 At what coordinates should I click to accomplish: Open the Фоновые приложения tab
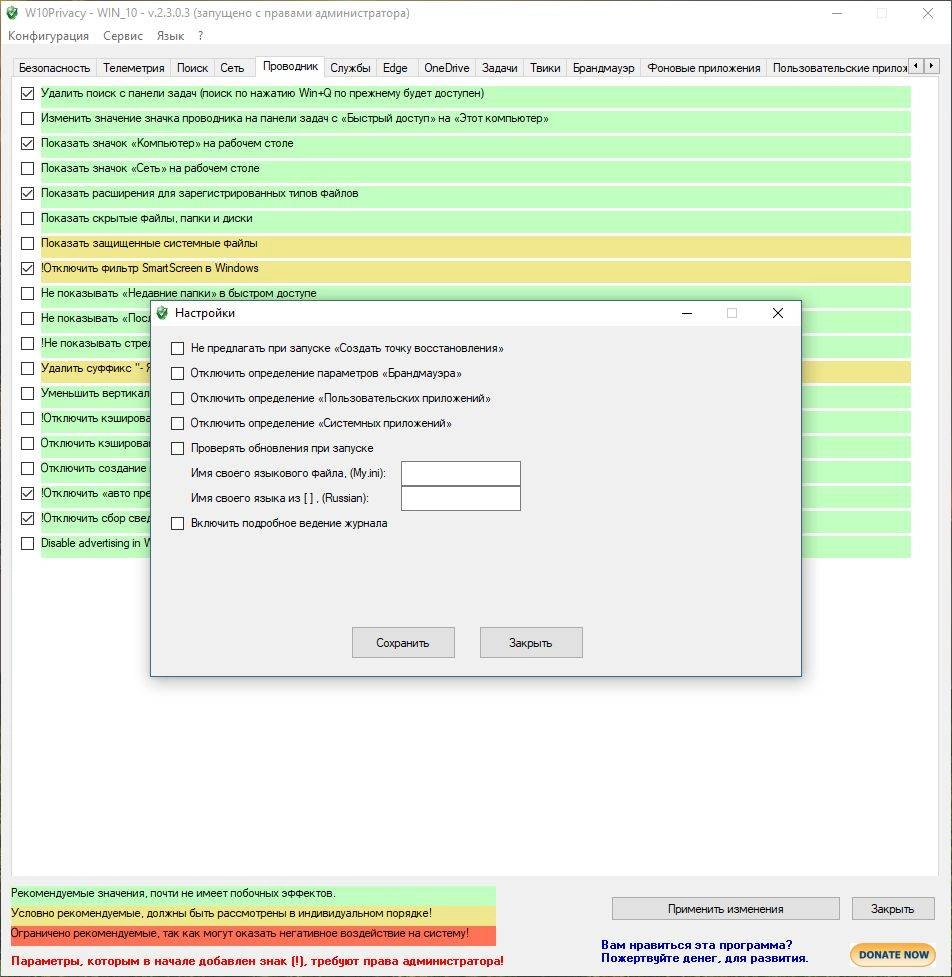point(703,68)
